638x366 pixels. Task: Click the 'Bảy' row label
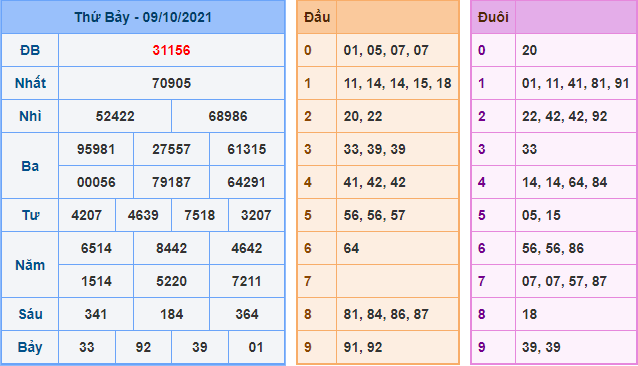(30, 347)
